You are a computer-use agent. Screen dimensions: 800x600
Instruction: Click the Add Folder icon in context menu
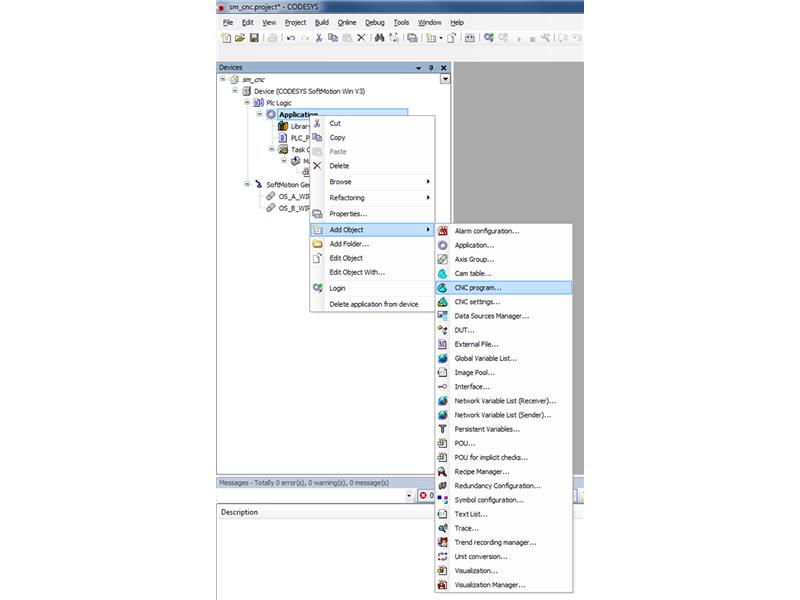(317, 244)
